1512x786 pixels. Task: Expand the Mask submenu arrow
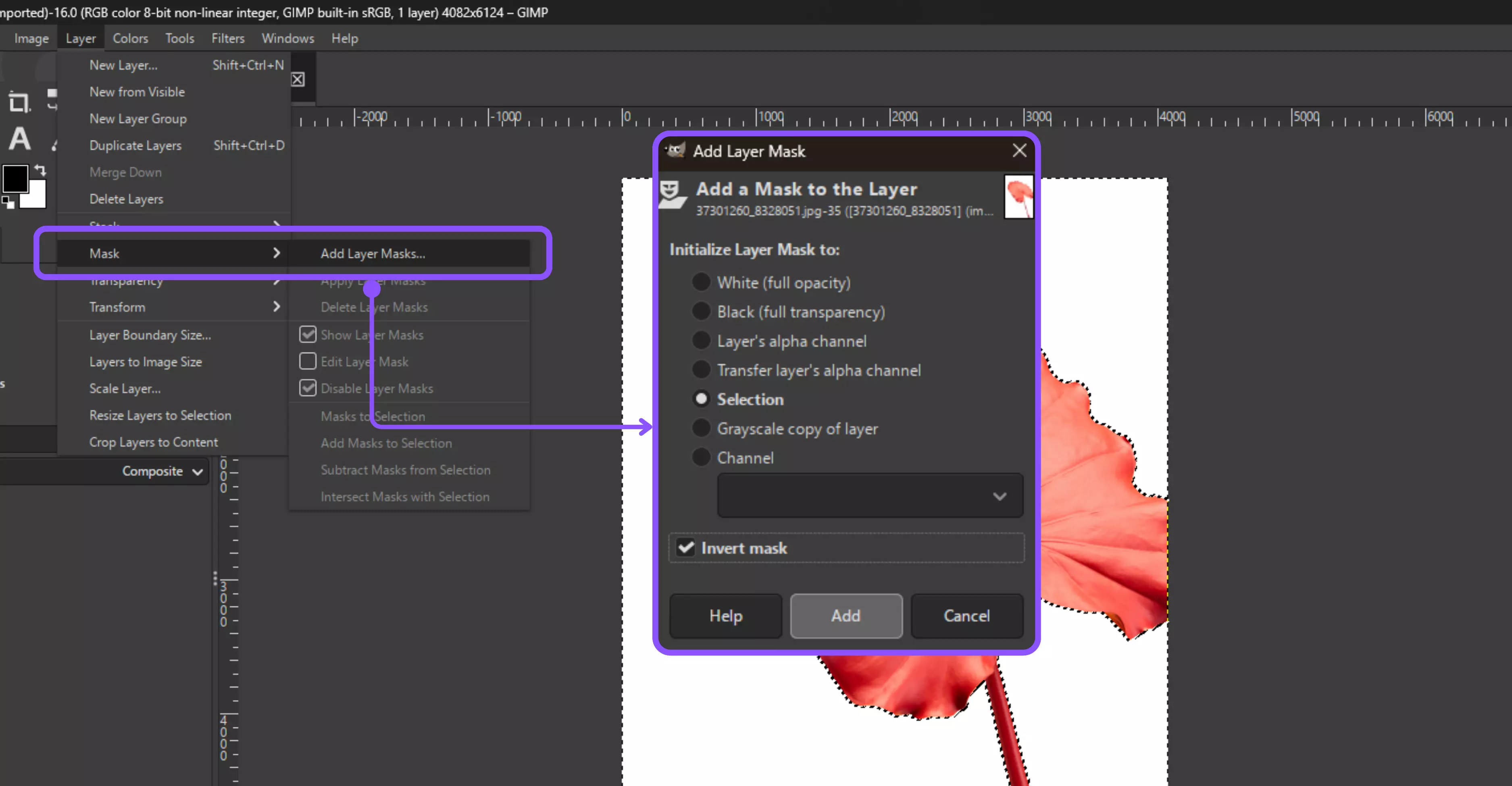(277, 253)
